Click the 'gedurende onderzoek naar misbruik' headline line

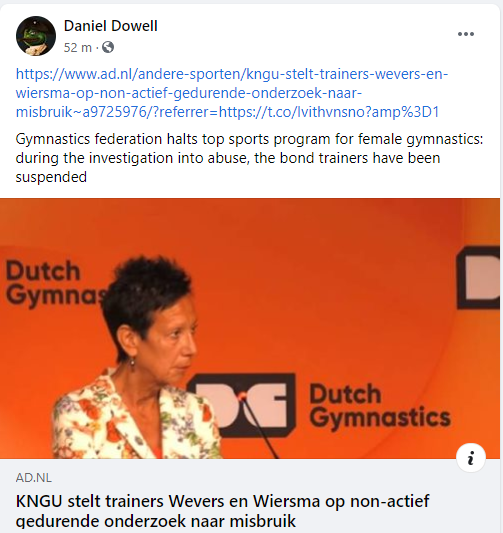click(x=156, y=521)
